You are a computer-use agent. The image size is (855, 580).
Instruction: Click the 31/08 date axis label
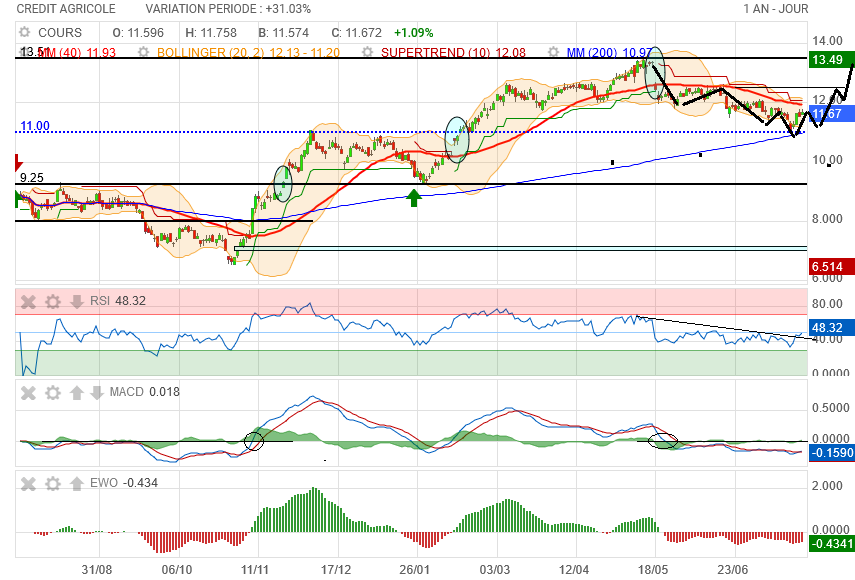tap(97, 570)
